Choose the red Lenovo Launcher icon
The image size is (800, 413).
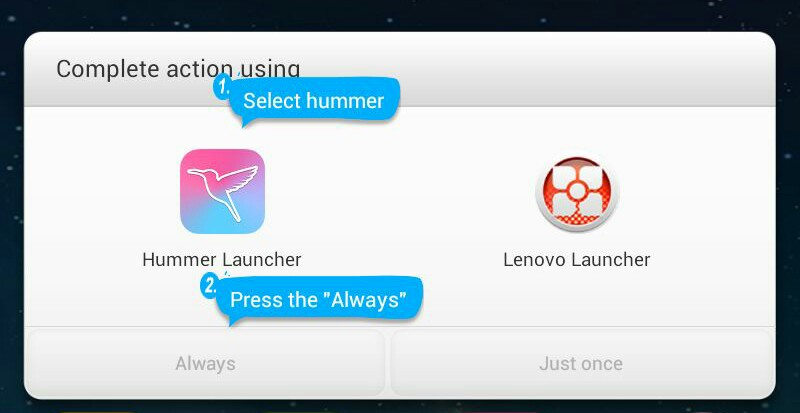point(577,193)
